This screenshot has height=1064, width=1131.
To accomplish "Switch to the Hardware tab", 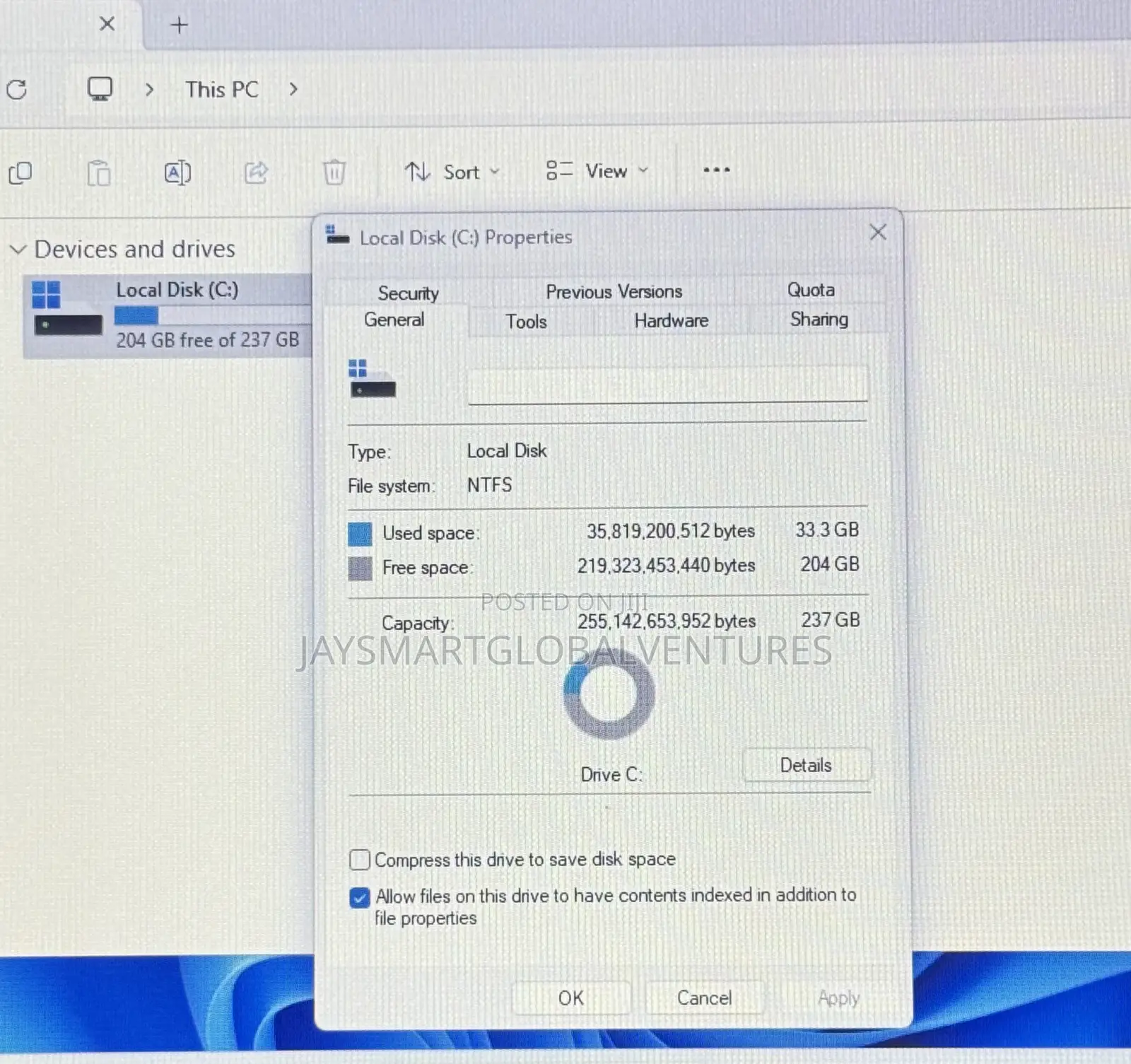I will tap(671, 321).
